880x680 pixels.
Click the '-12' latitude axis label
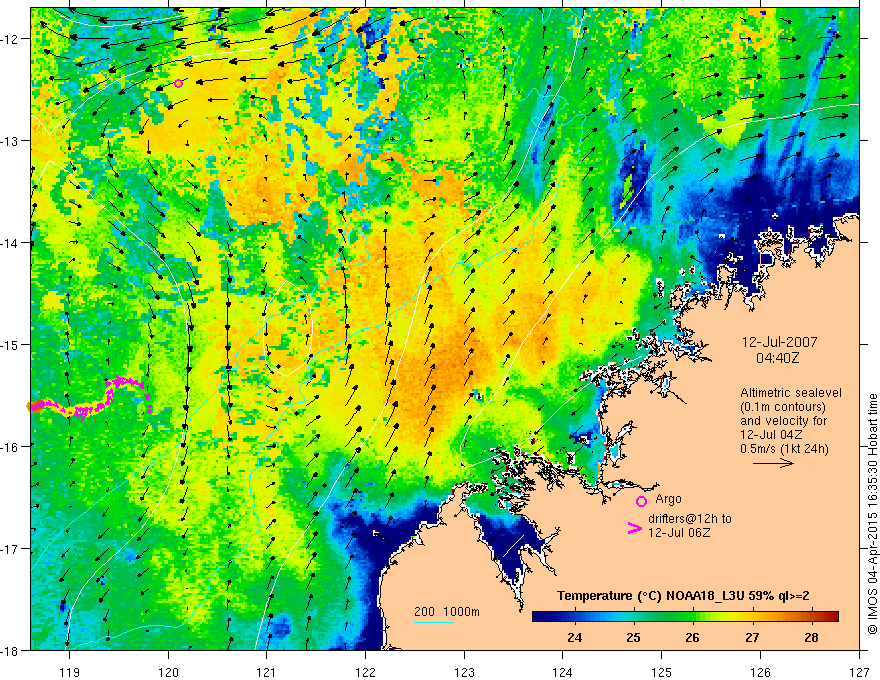pos(10,39)
